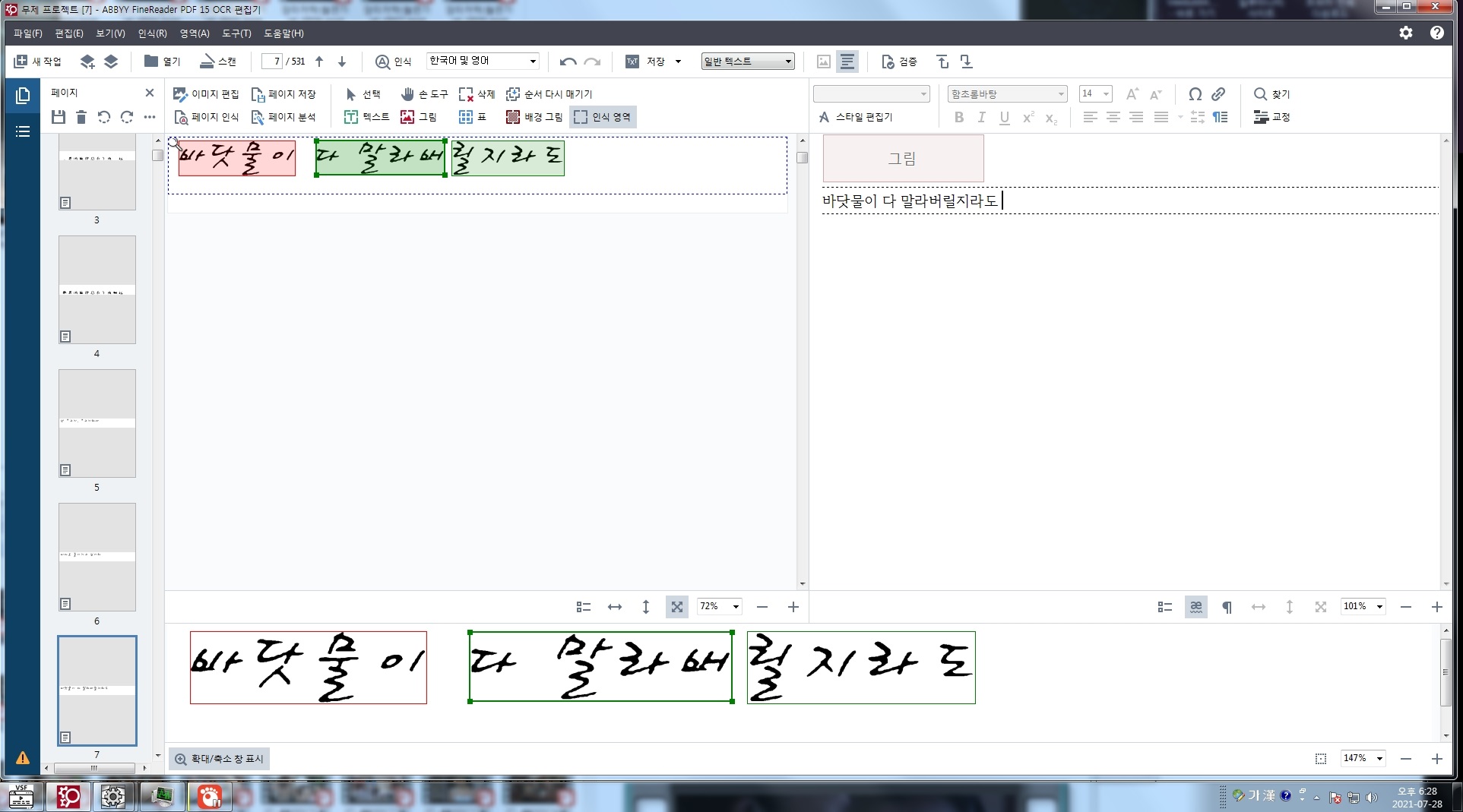This screenshot has height=812, width=1463.
Task: Open the 도구(T) menu
Action: click(236, 33)
